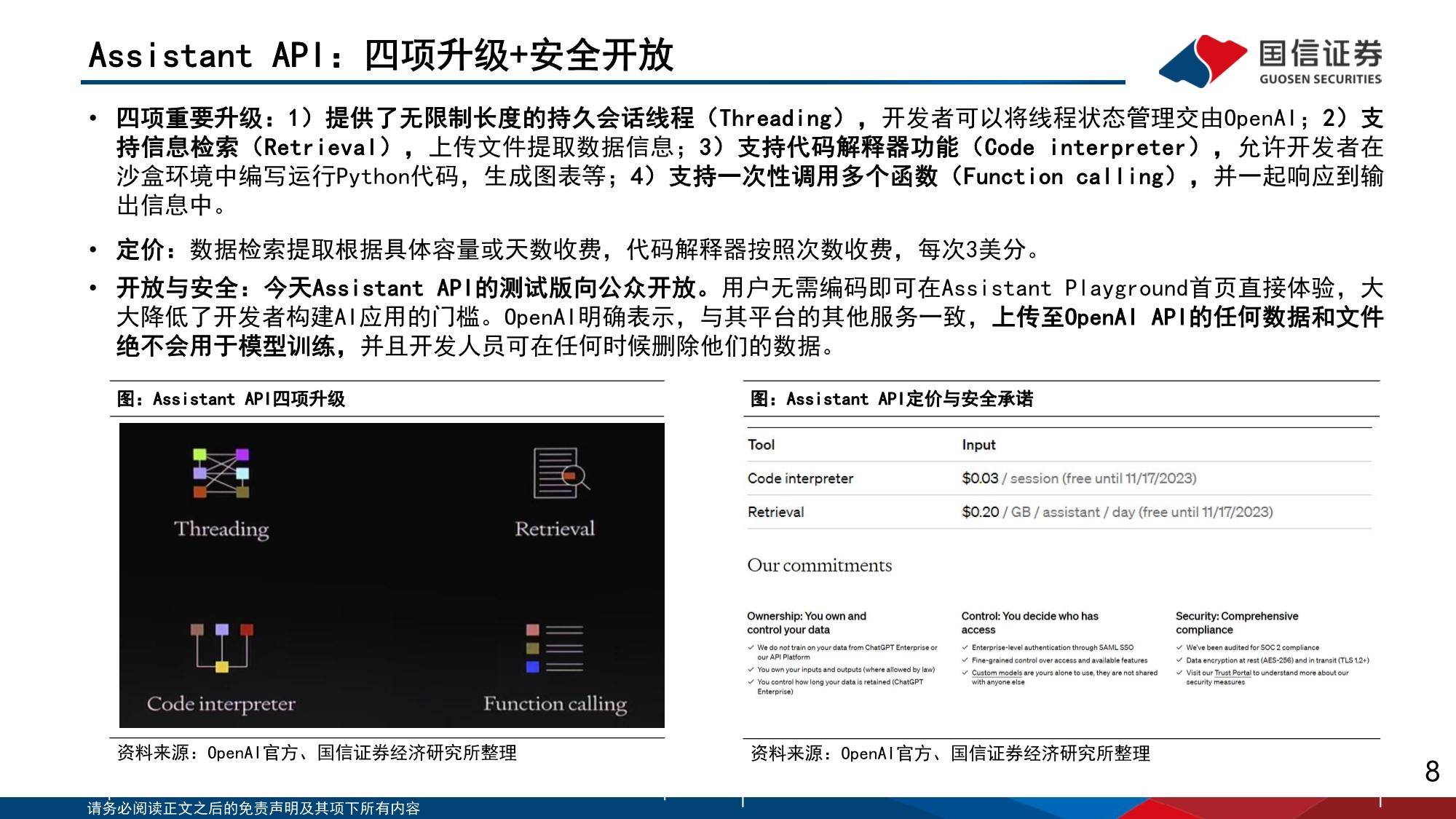Click the caption '图：Assistant API定价与安全承诺'
Viewport: 1456px width, 819px height.
point(892,399)
